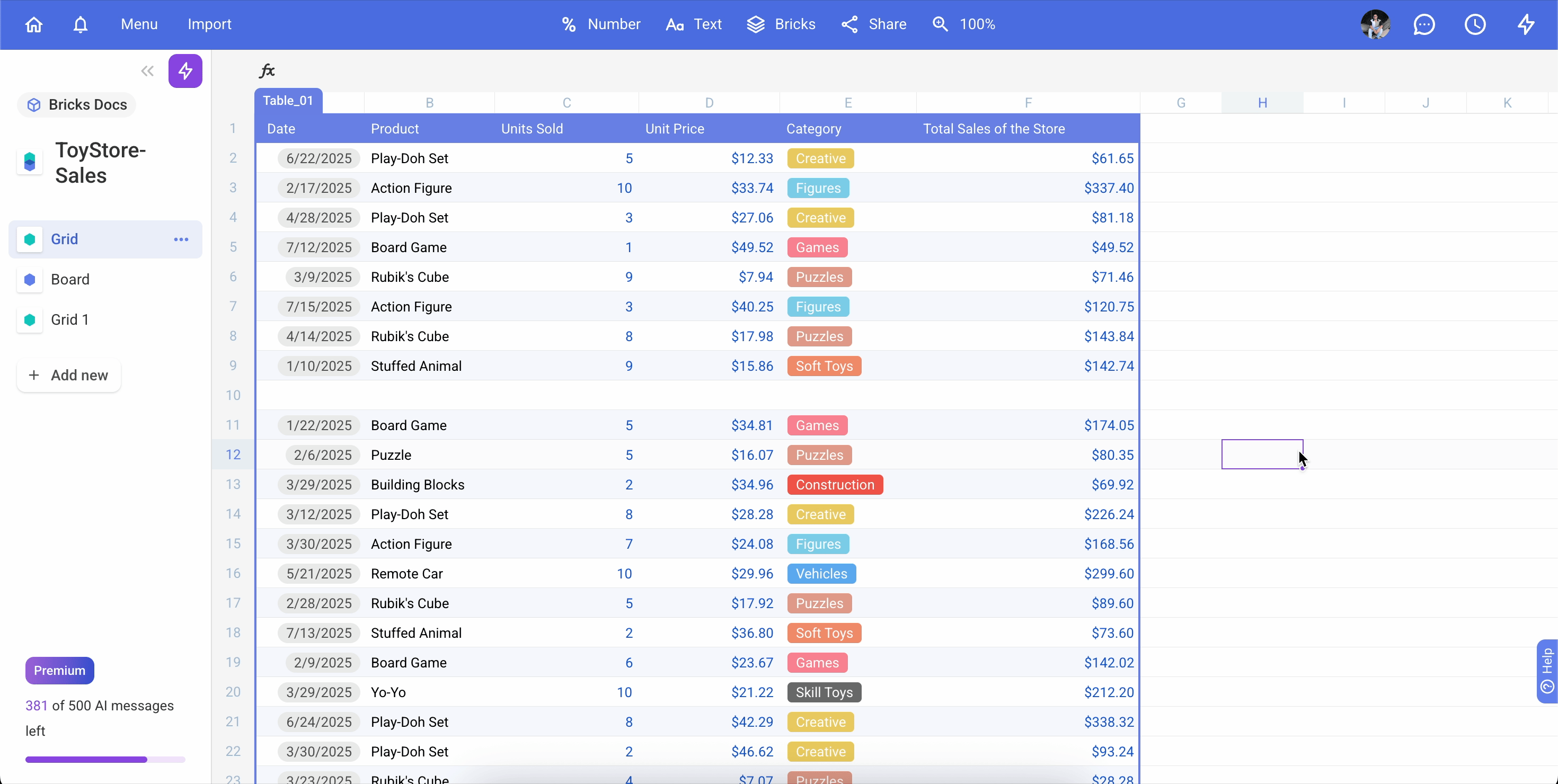Open version history clock icon
This screenshot has height=784, width=1558.
click(x=1474, y=25)
